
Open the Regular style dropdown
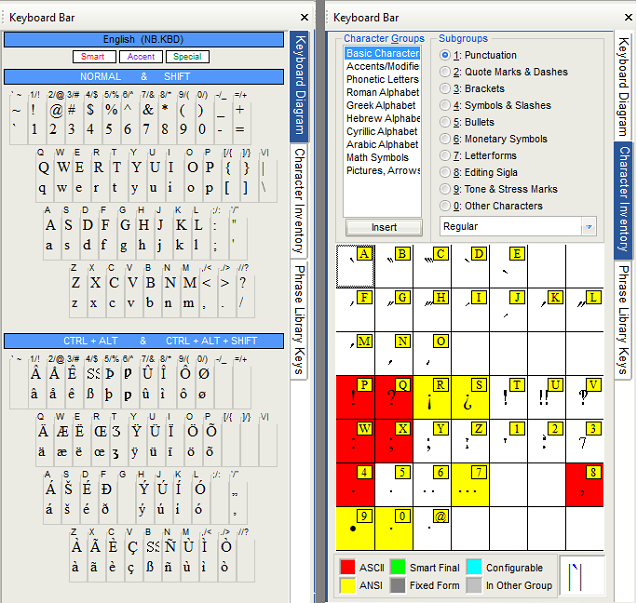(x=588, y=227)
